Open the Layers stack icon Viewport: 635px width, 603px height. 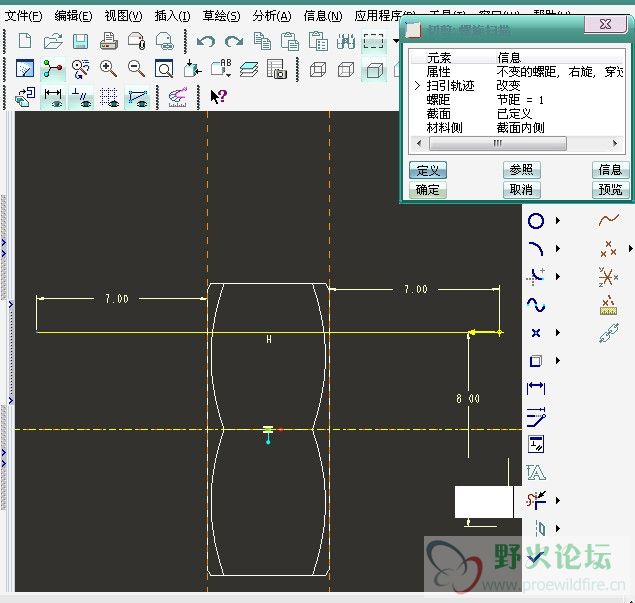[x=249, y=69]
